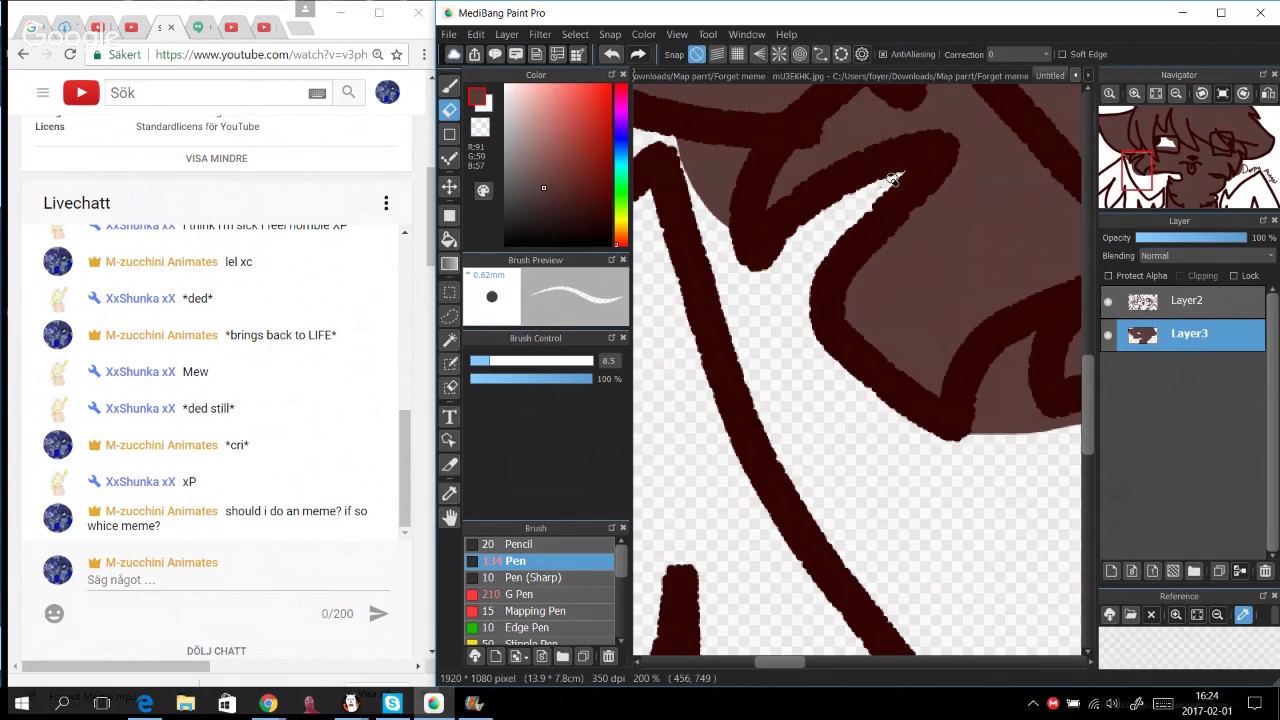Show Windows hidden tray icons
1280x720 pixels.
point(1033,704)
